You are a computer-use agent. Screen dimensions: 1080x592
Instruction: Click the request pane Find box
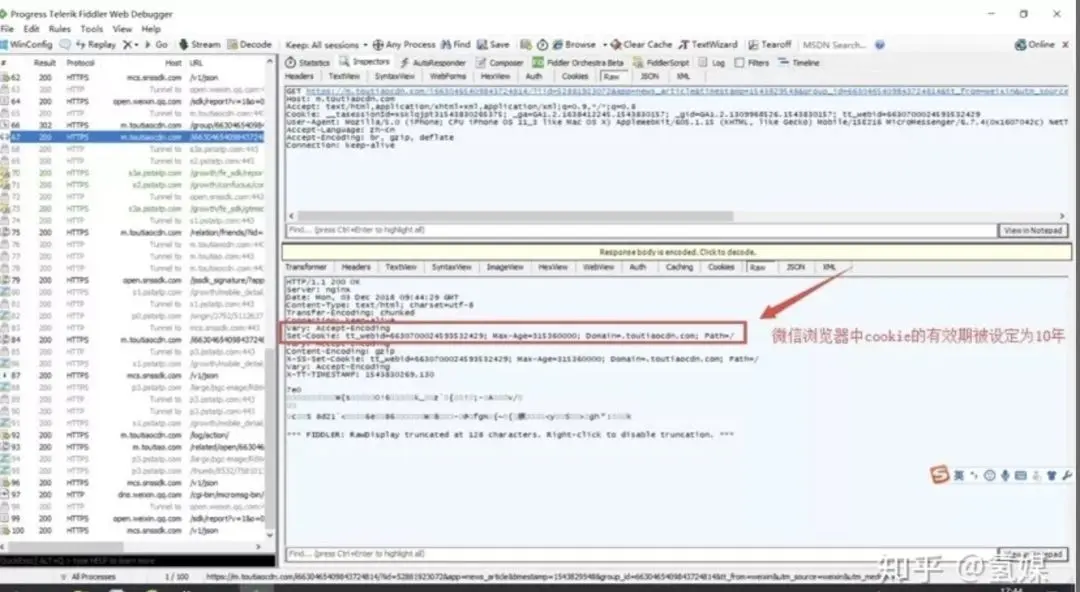(641, 230)
